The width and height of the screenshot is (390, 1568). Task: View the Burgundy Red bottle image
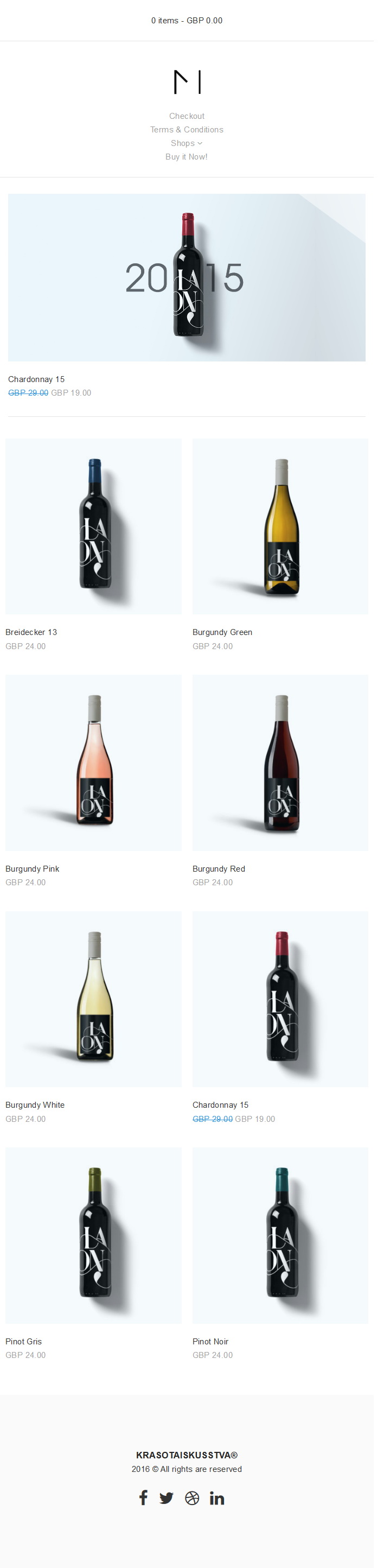click(x=280, y=763)
